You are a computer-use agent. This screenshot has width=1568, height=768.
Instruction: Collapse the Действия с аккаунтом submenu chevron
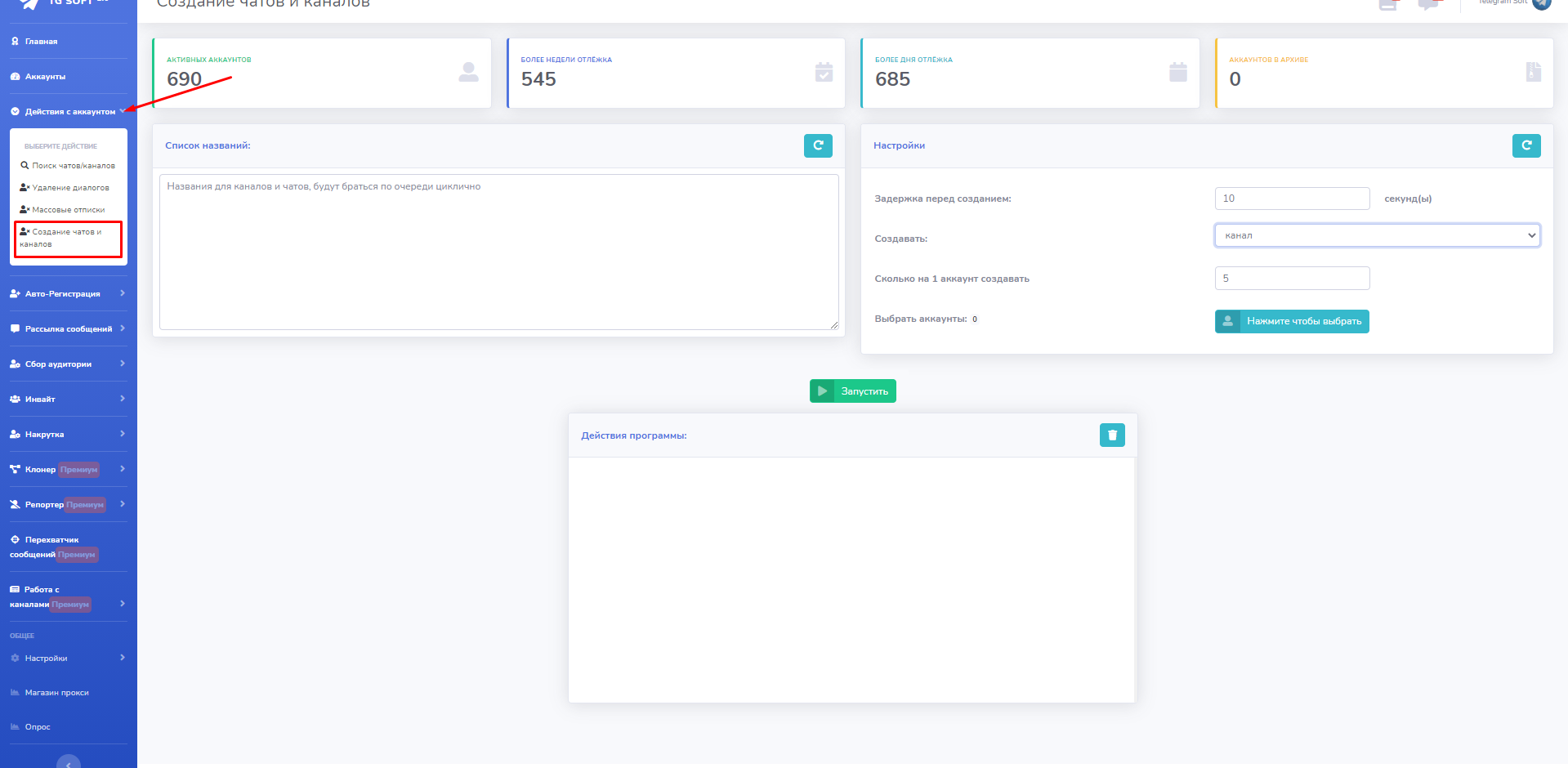tap(122, 111)
